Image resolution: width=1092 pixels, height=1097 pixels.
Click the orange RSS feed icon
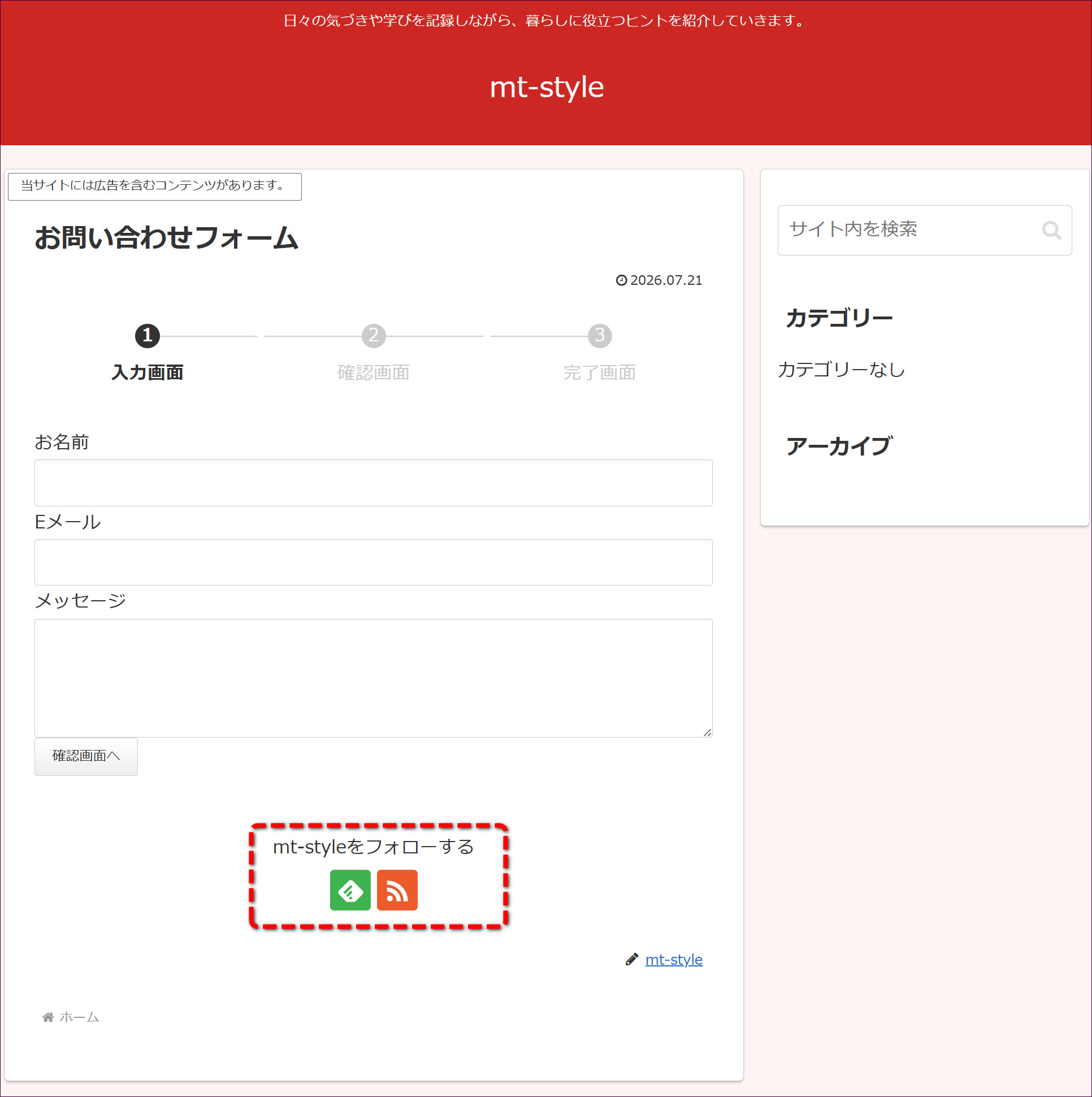point(397,890)
